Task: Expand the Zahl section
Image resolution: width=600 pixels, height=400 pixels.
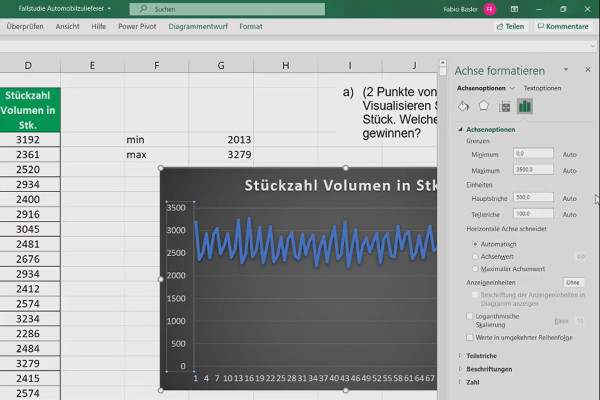Action: (x=460, y=382)
